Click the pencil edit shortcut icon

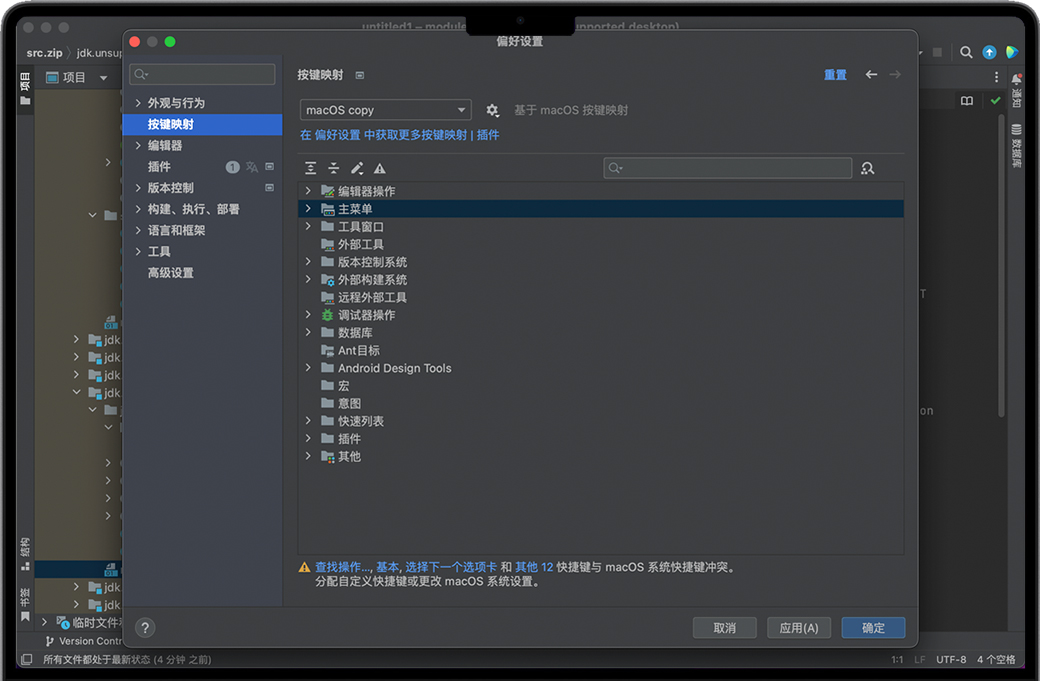point(357,169)
